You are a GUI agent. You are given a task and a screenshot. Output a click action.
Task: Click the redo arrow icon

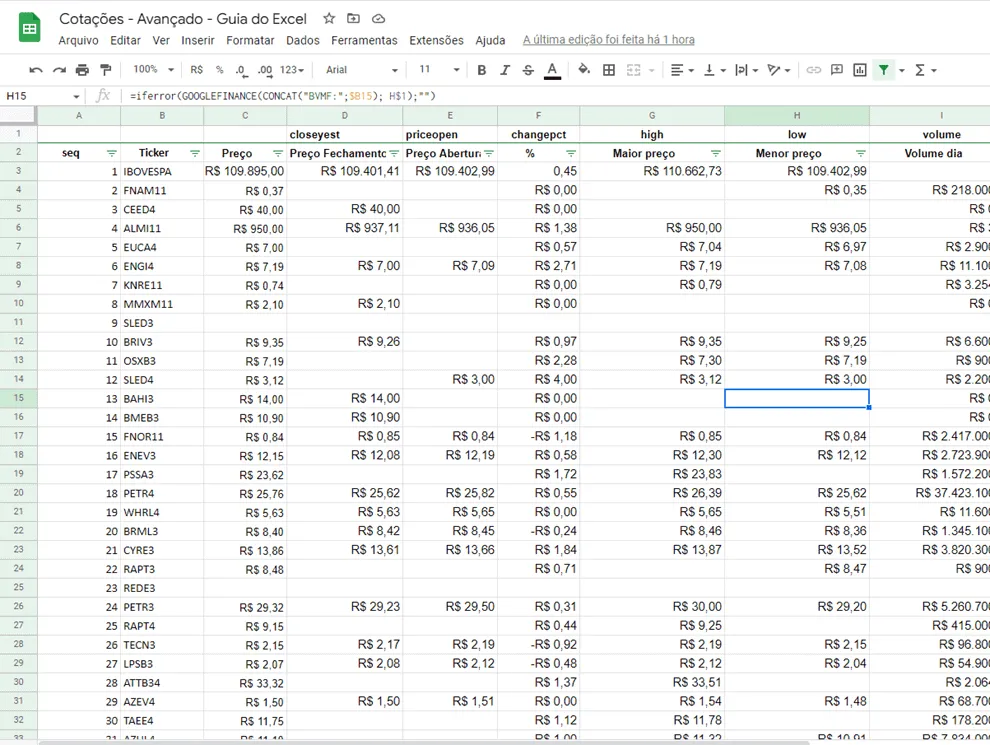tap(59, 70)
